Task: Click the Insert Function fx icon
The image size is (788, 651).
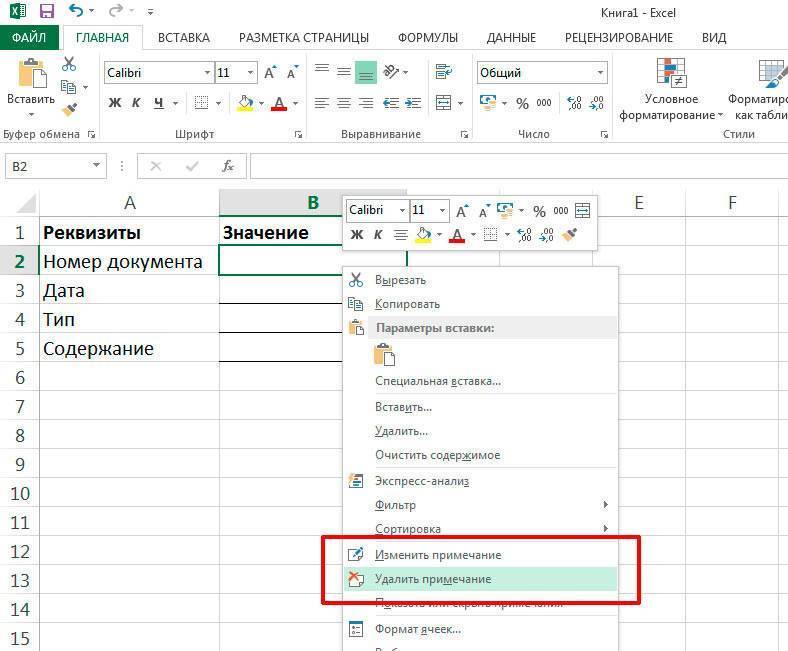Action: coord(228,166)
